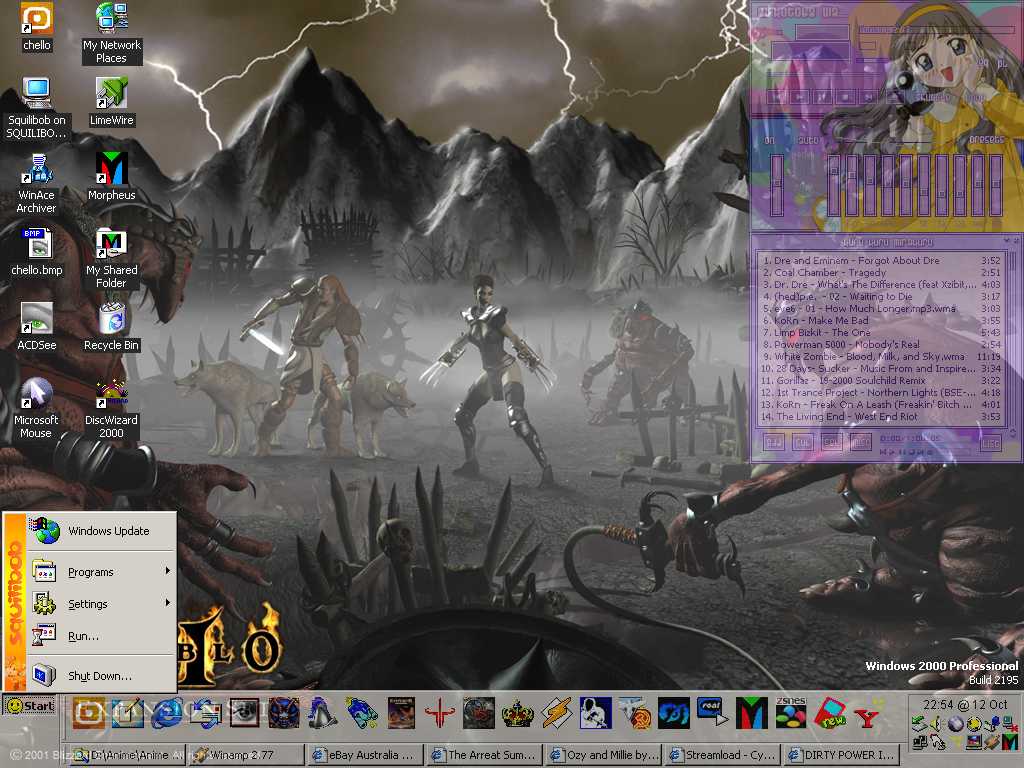Adjust equalizer preamp slider

point(776,185)
